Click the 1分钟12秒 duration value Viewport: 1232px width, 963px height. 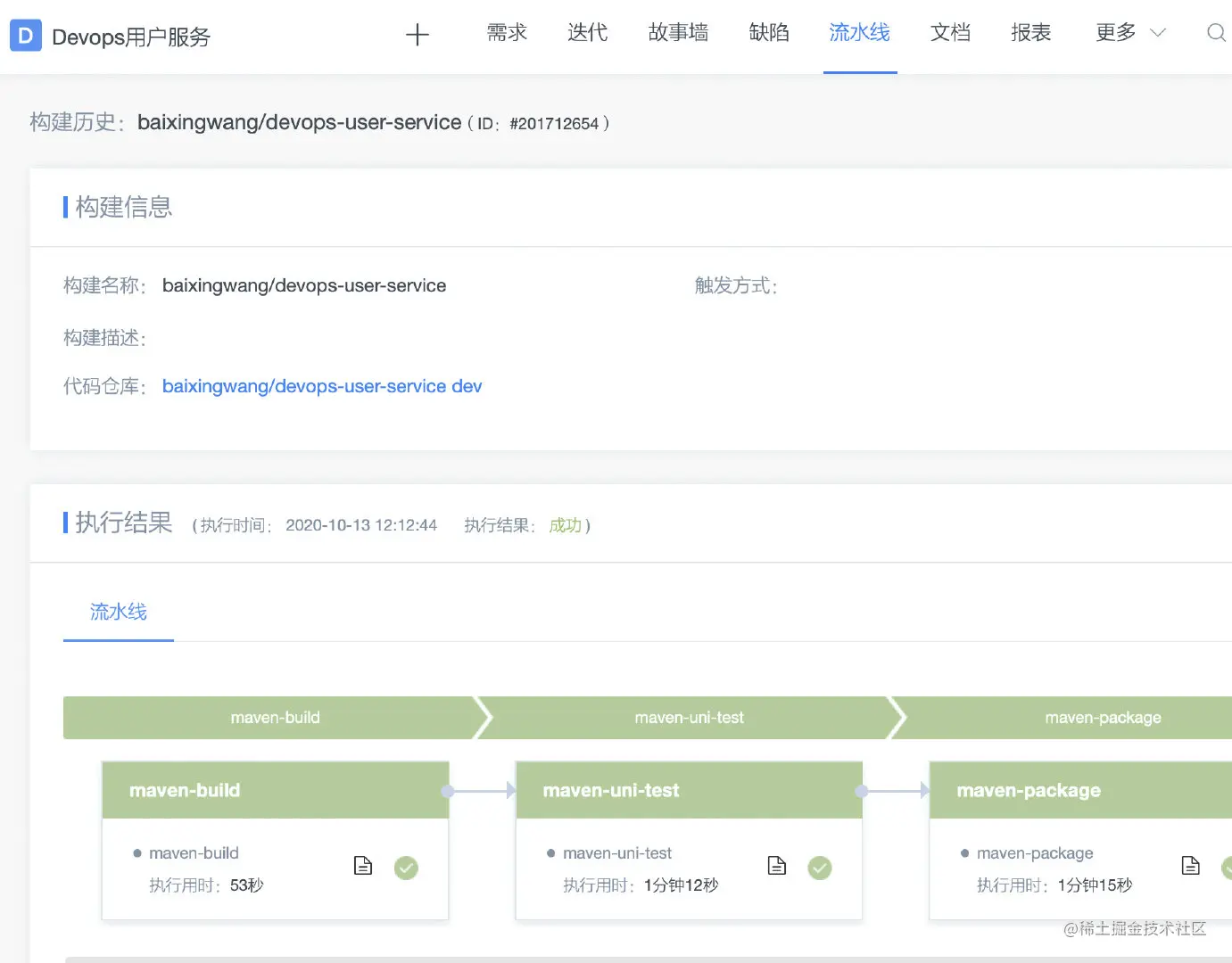(681, 885)
